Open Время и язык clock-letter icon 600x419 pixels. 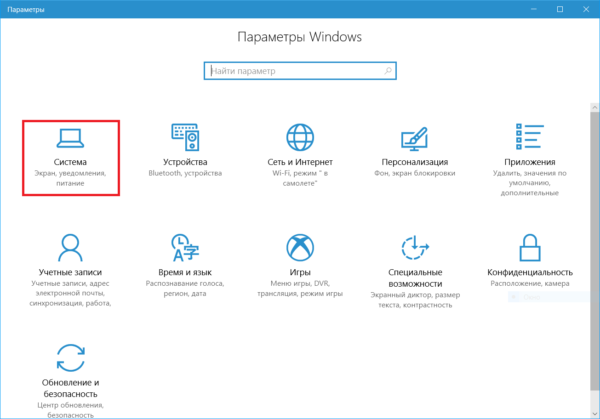click(185, 247)
